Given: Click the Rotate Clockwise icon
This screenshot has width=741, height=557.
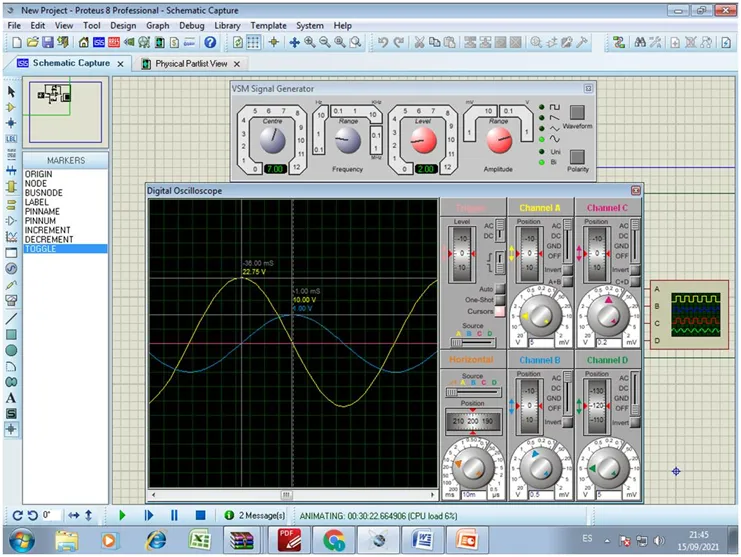Looking at the screenshot, I should pos(17,515).
